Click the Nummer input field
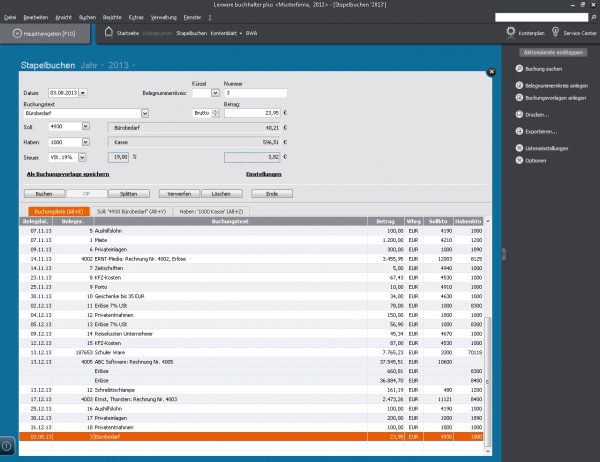The image size is (600, 462). pyautogui.click(x=255, y=93)
